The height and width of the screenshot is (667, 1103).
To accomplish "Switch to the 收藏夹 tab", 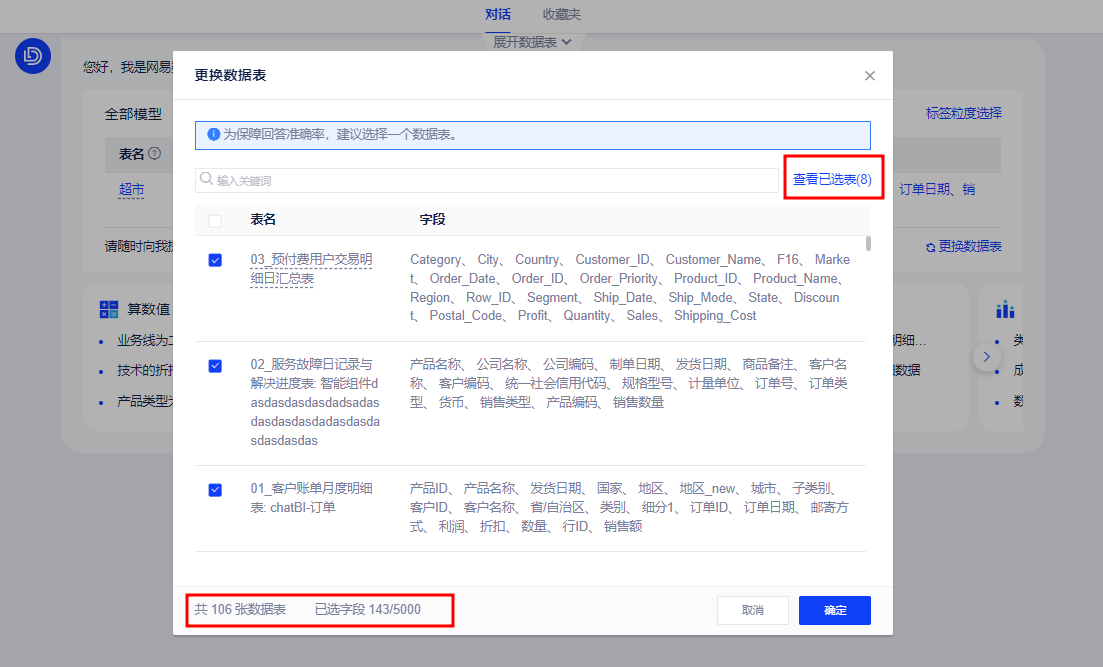I will (561, 14).
